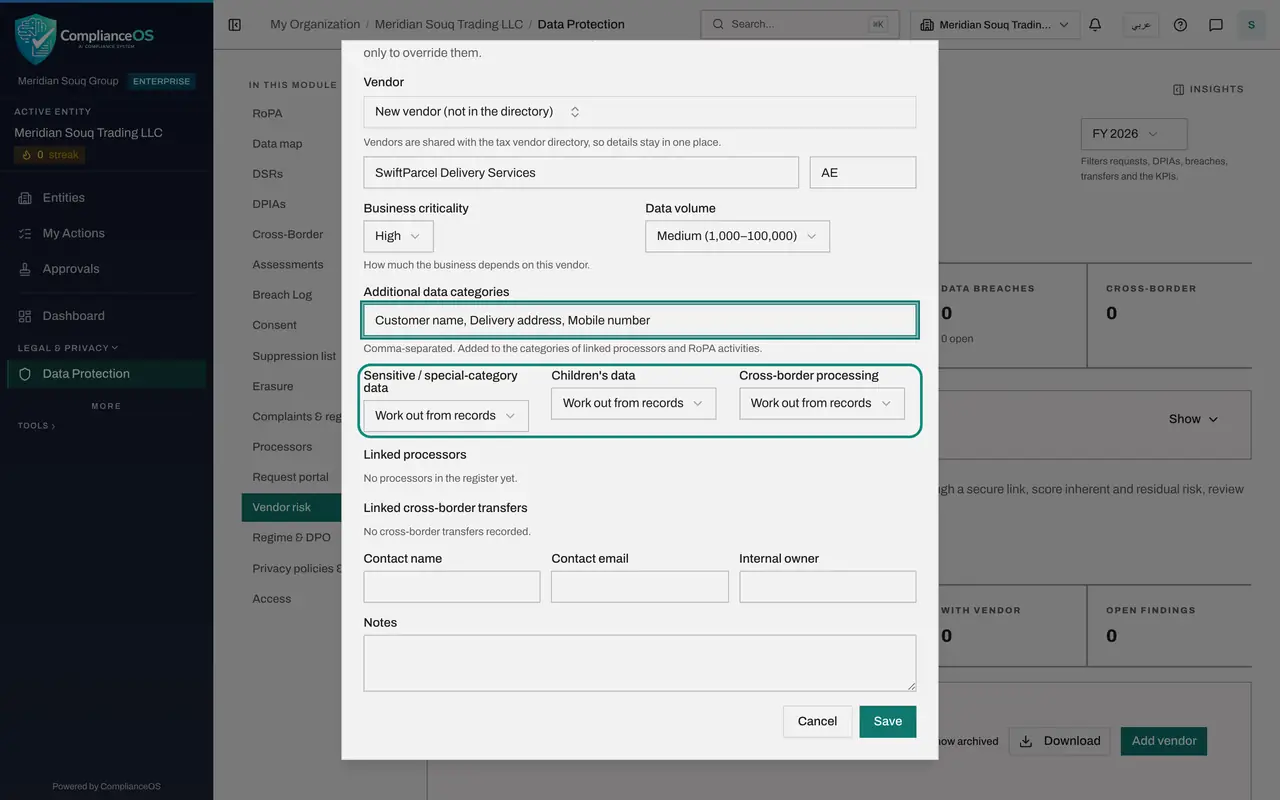Toggle the sidebar collapse icon

[235, 24]
